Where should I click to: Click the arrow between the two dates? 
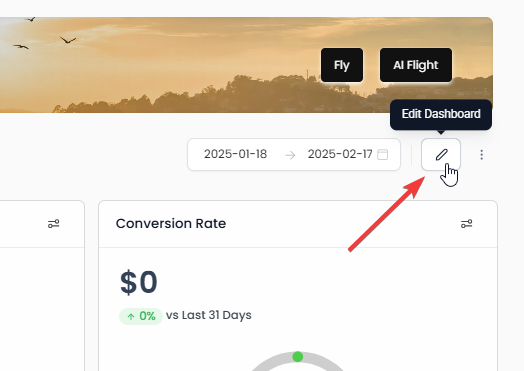(290, 155)
